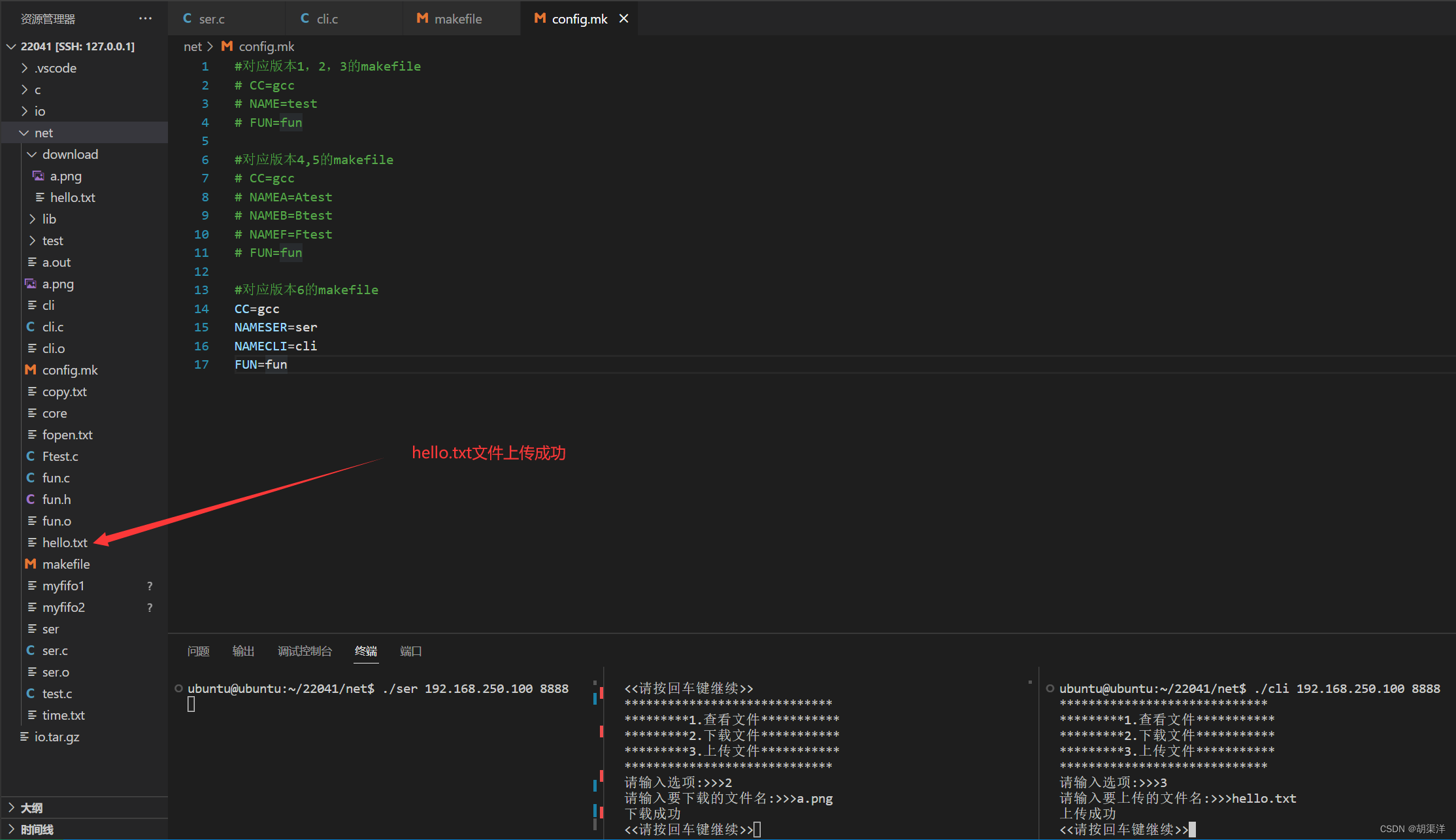This screenshot has width=1456, height=840.
Task: Click the C icon of Ftest.c file
Action: 31,456
